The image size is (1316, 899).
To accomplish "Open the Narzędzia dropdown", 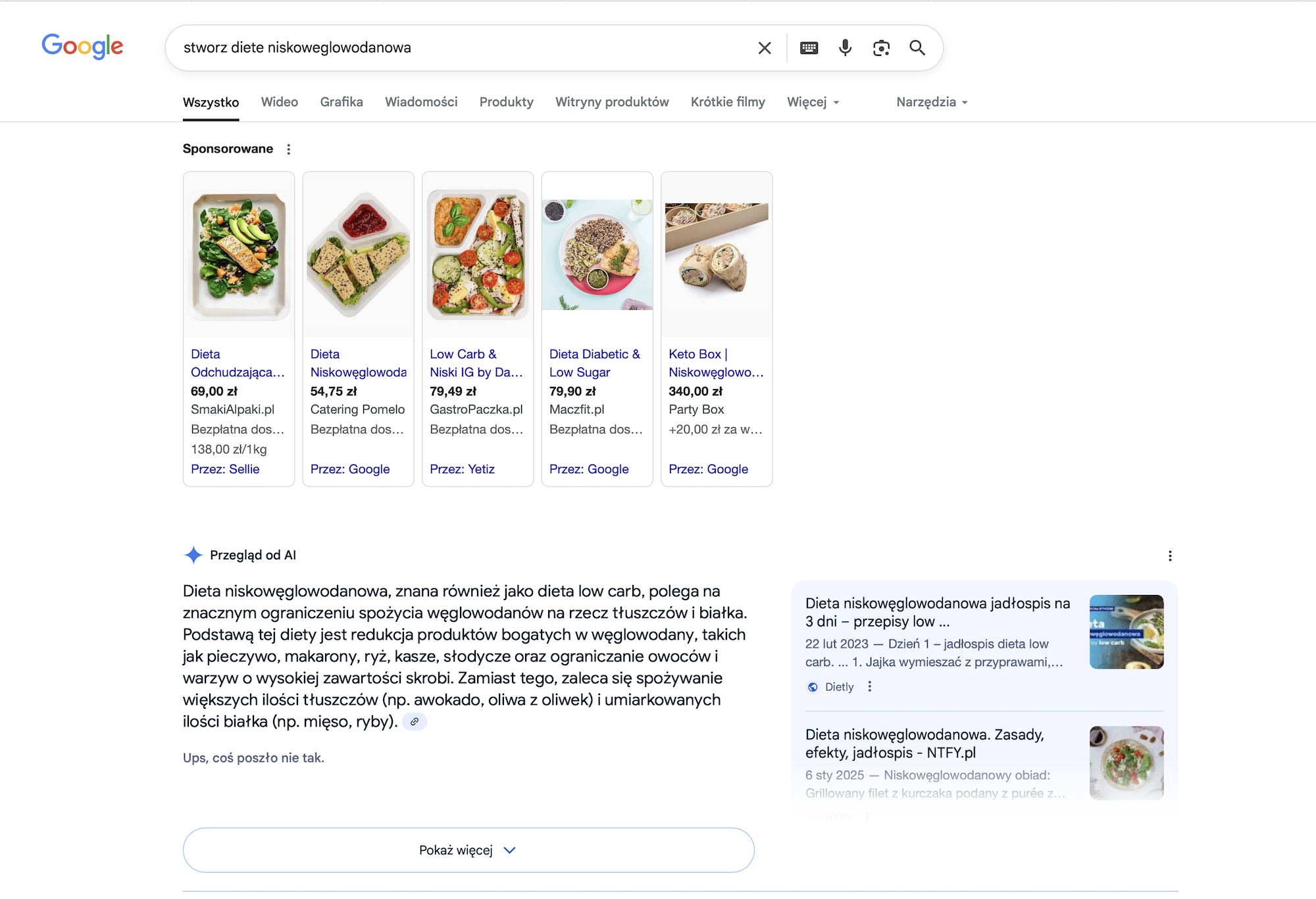I will [x=931, y=102].
